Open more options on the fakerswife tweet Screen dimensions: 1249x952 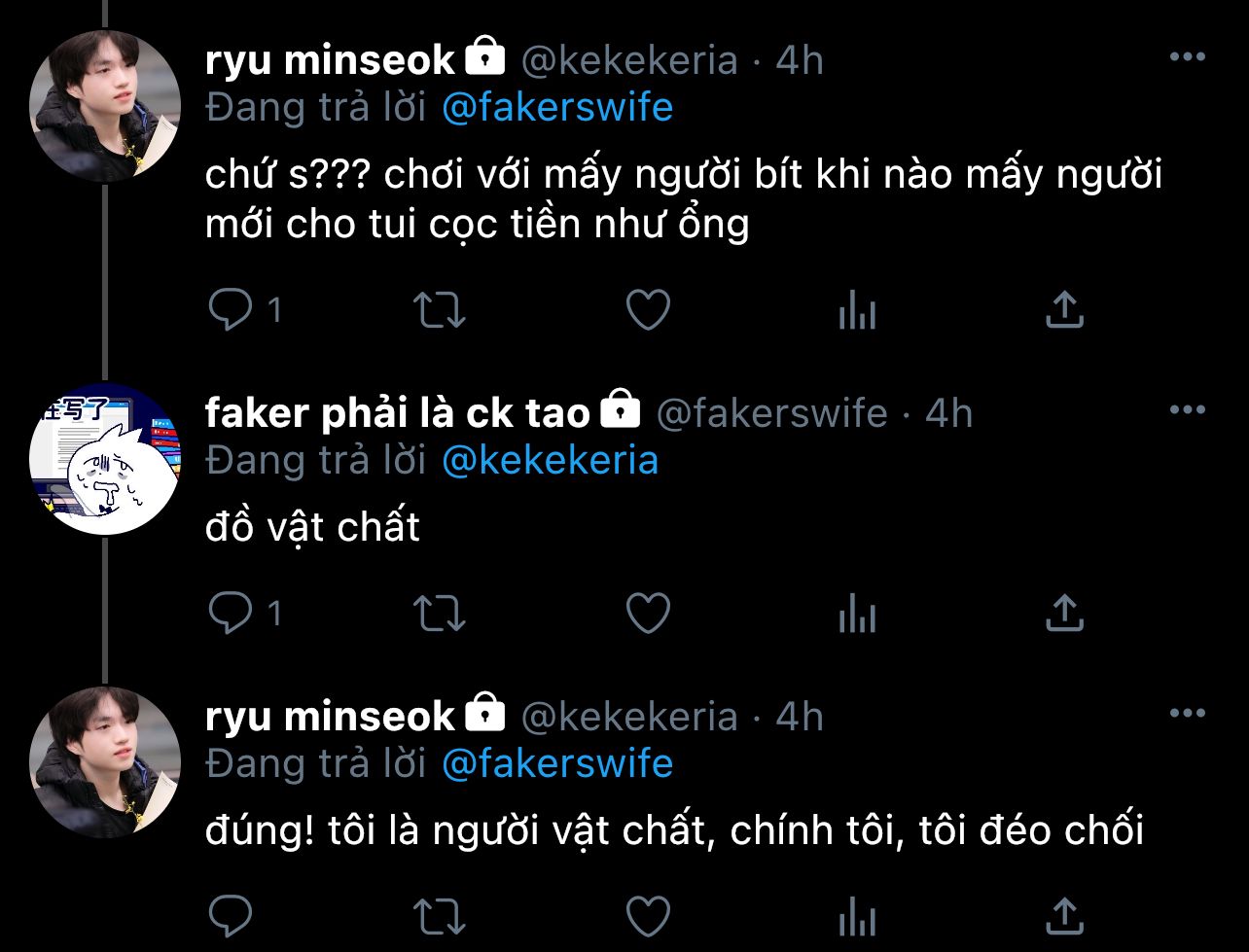coord(1187,410)
